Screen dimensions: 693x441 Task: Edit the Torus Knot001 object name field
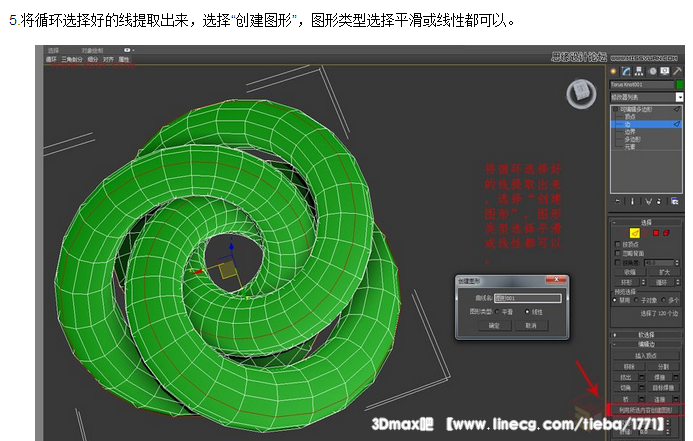(x=642, y=84)
